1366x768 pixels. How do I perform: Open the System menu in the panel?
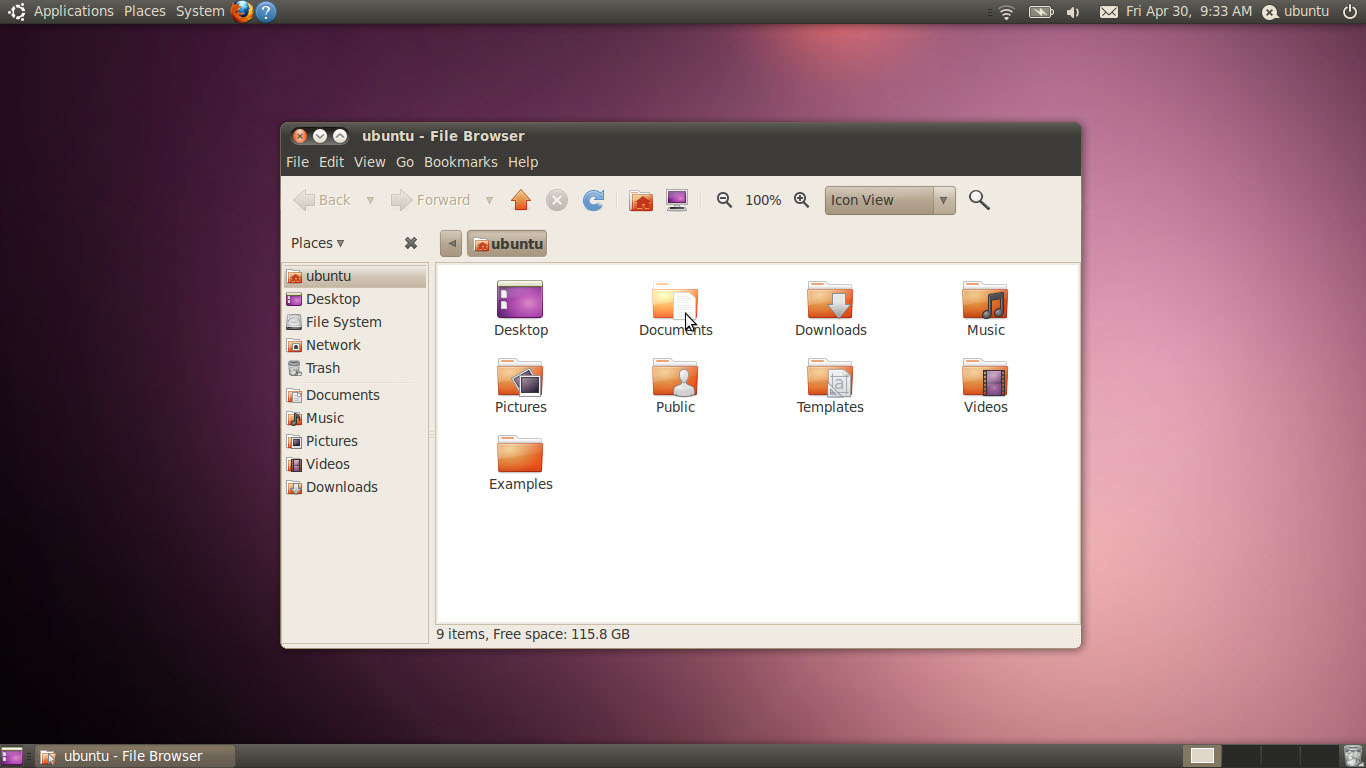click(x=199, y=11)
